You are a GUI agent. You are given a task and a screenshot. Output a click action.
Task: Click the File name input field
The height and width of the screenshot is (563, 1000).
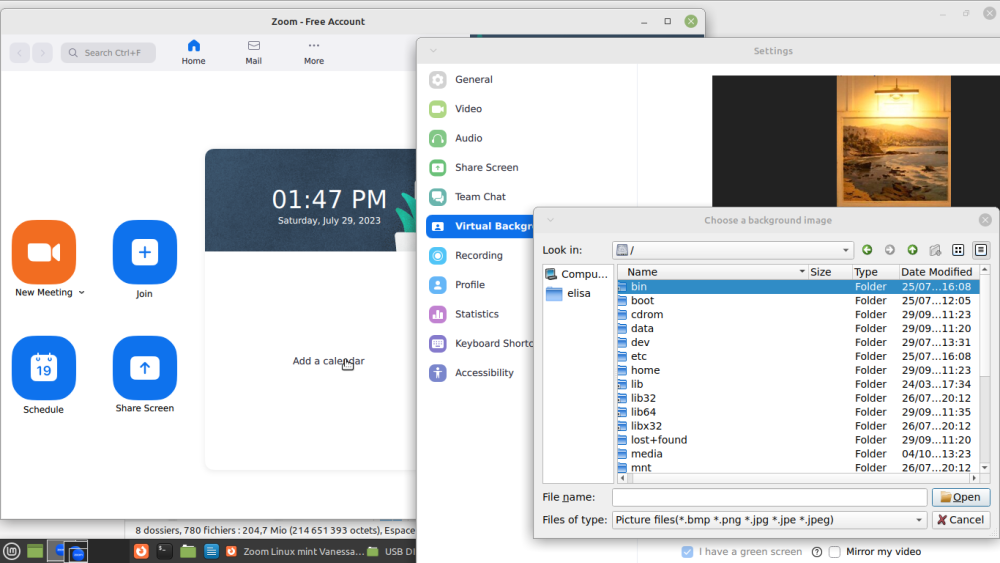(769, 497)
